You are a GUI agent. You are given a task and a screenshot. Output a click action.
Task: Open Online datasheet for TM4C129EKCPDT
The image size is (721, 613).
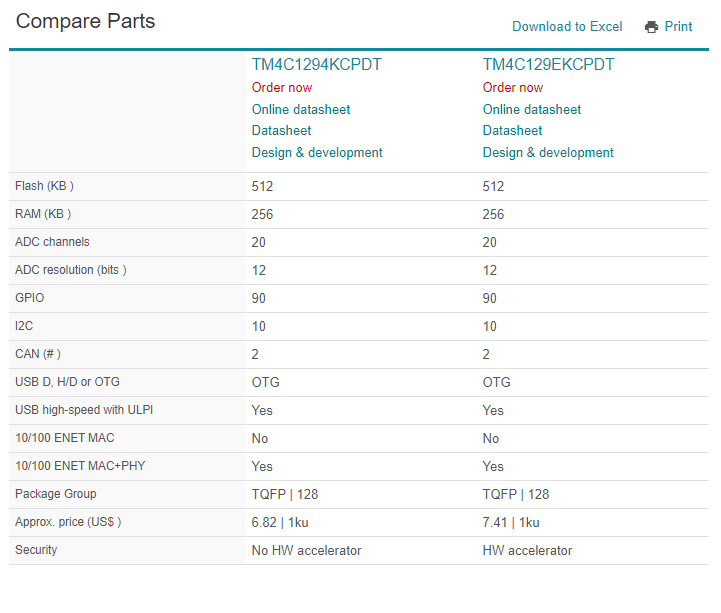(x=532, y=109)
